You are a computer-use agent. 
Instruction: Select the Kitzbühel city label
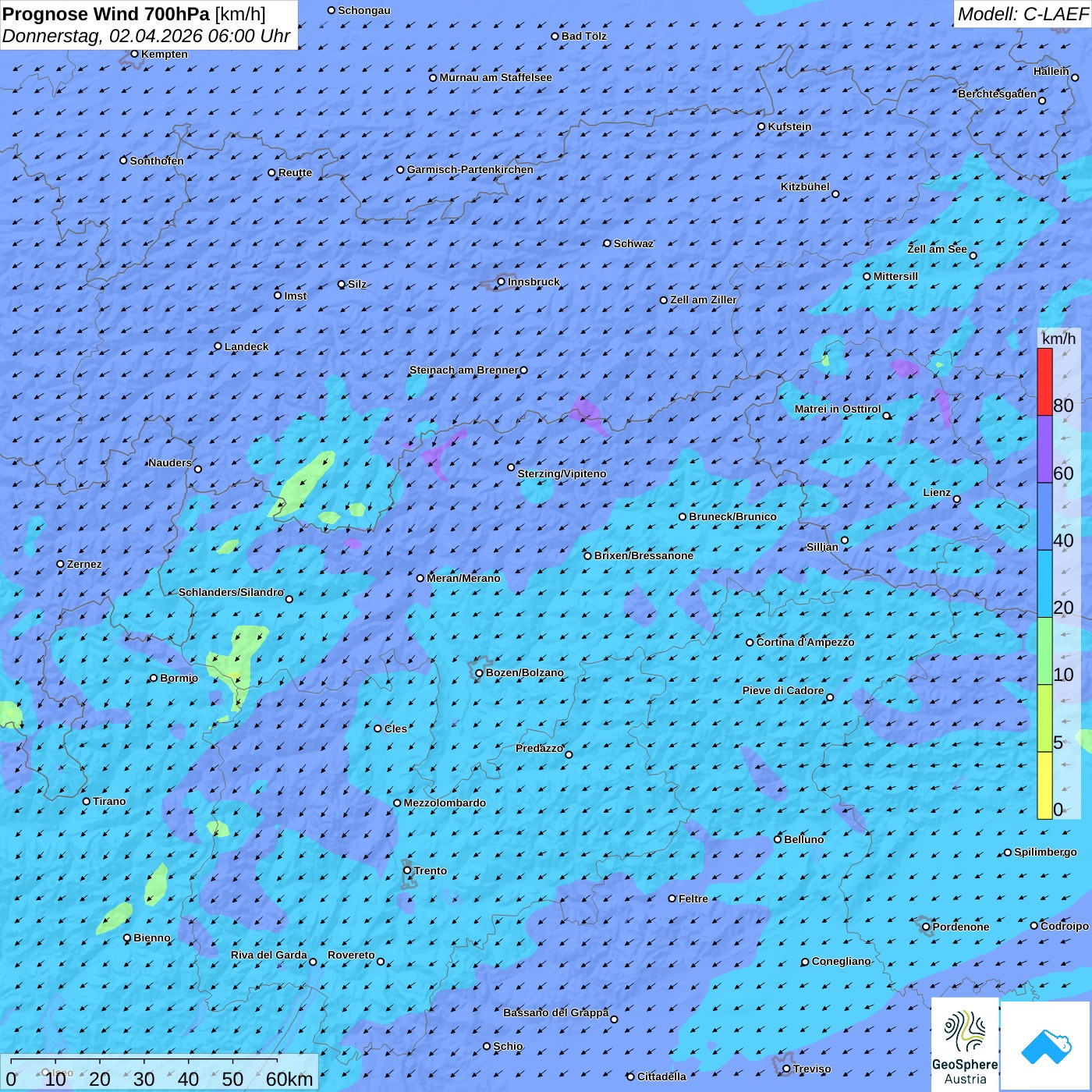(805, 186)
